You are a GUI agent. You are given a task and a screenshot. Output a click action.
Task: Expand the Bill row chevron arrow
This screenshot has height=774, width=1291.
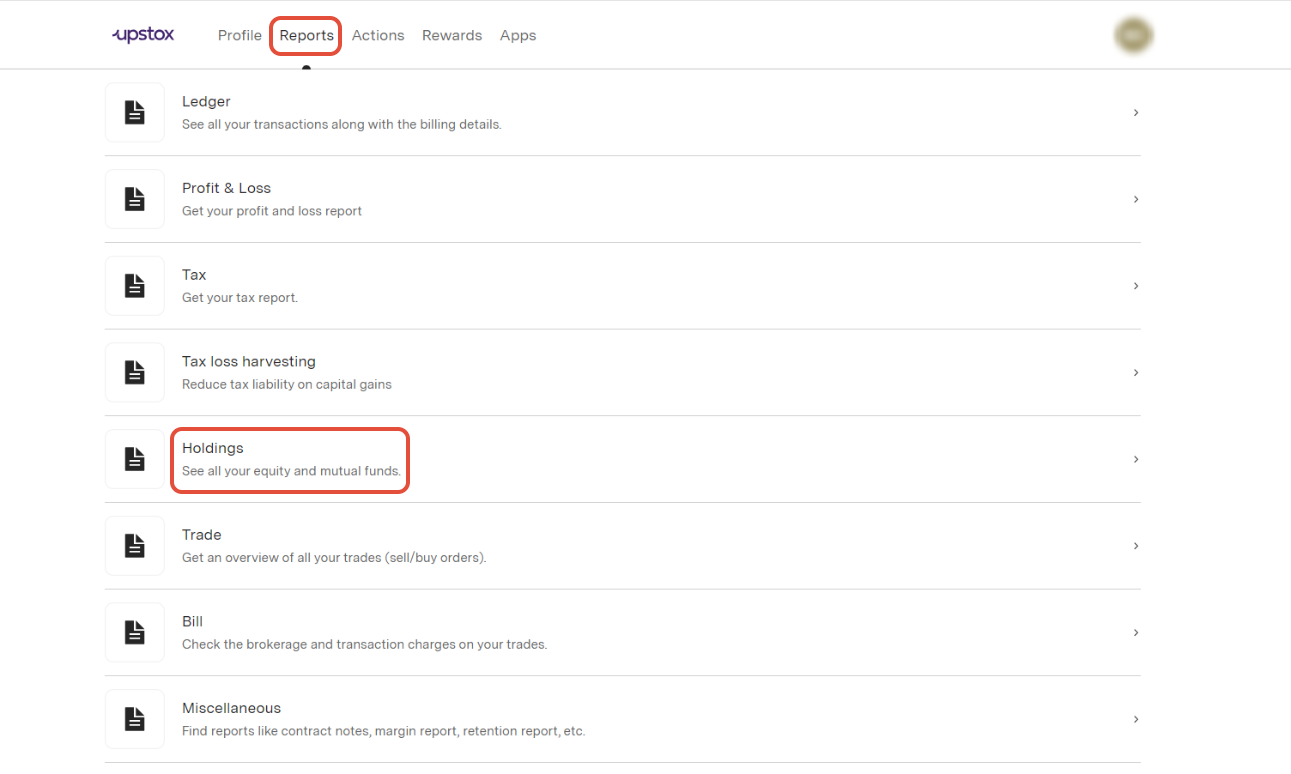coord(1136,633)
